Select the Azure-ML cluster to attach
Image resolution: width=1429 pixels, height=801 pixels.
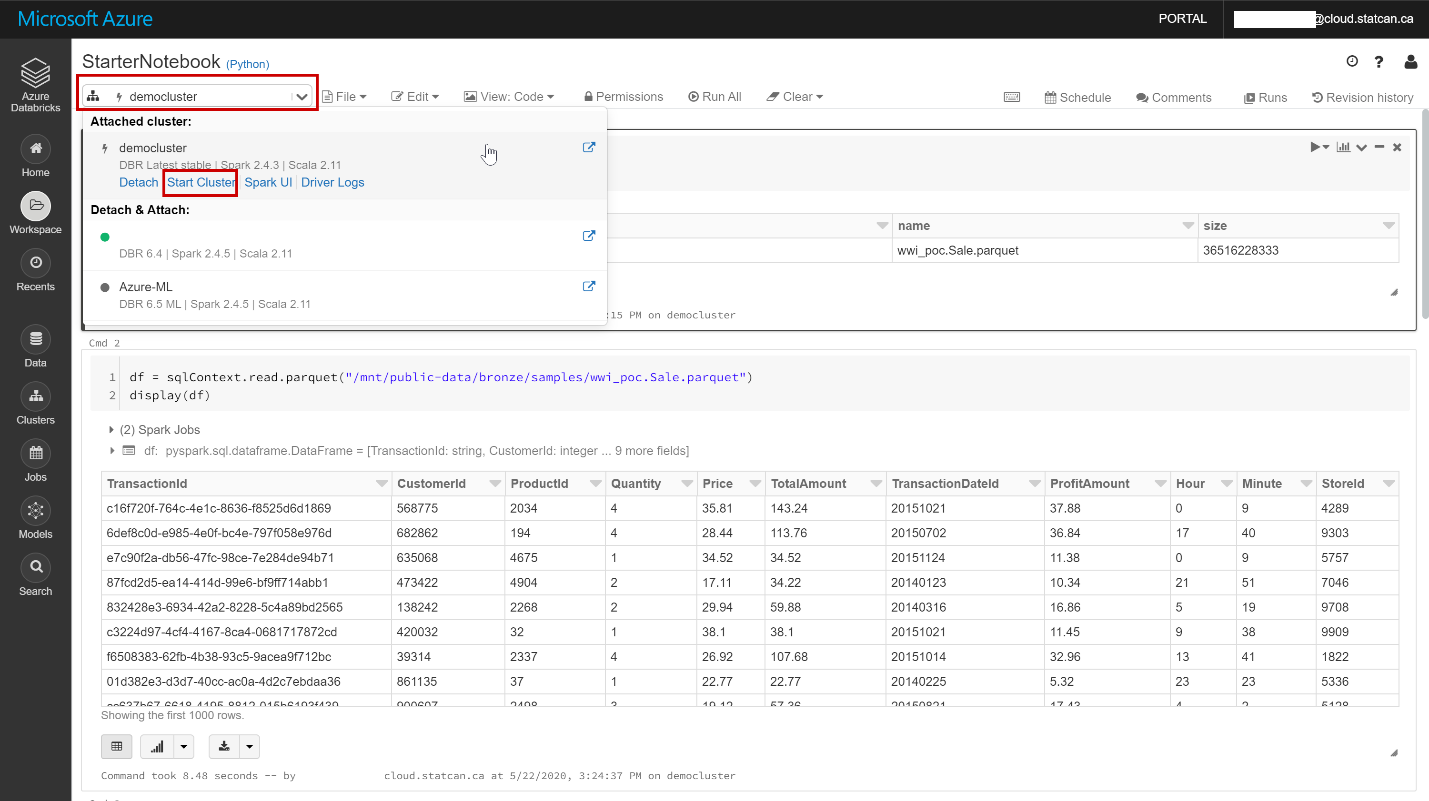coord(344,295)
